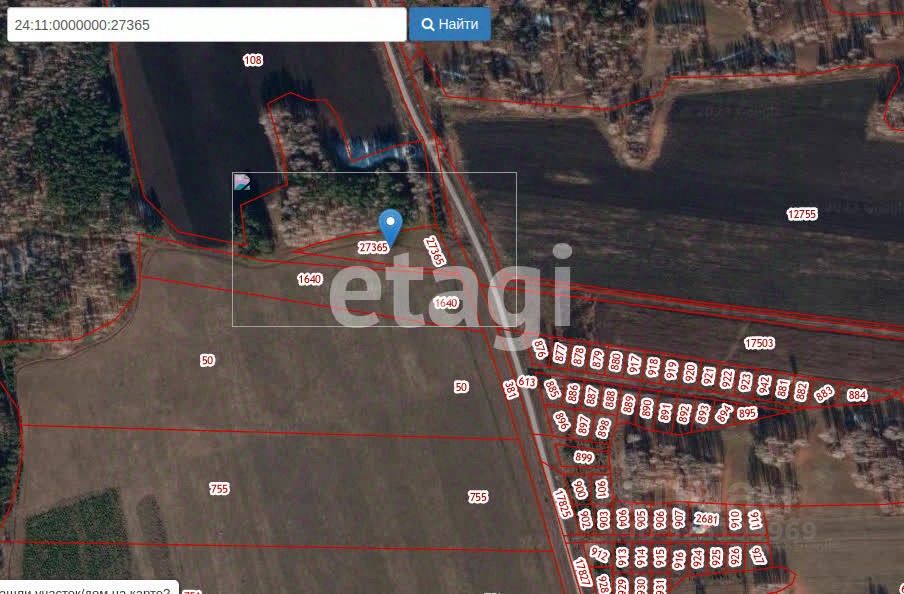Select parcel label 924
This screenshot has width=904, height=594.
[698, 558]
